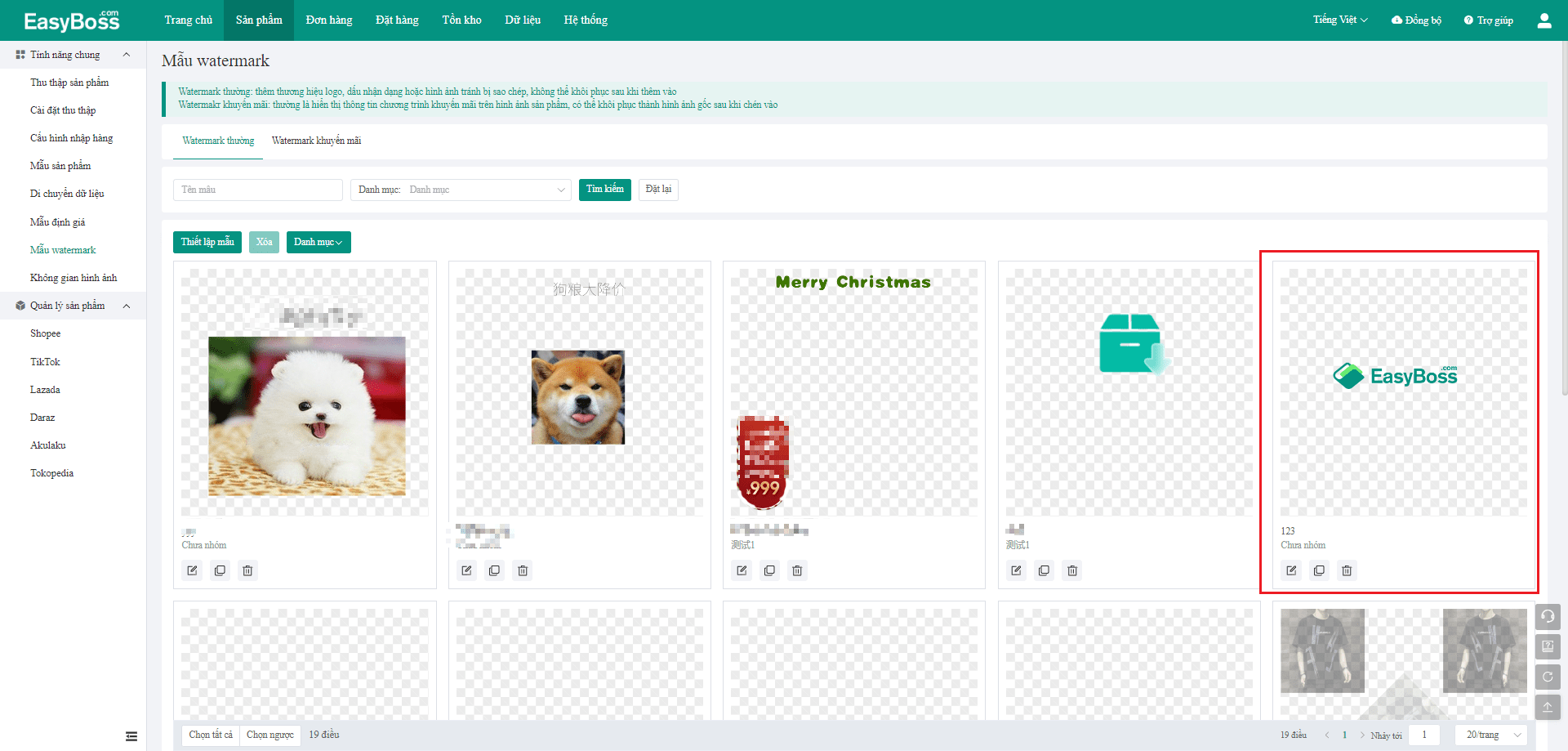Delete the white puppy watermark template
1568x751 pixels.
pos(247,570)
